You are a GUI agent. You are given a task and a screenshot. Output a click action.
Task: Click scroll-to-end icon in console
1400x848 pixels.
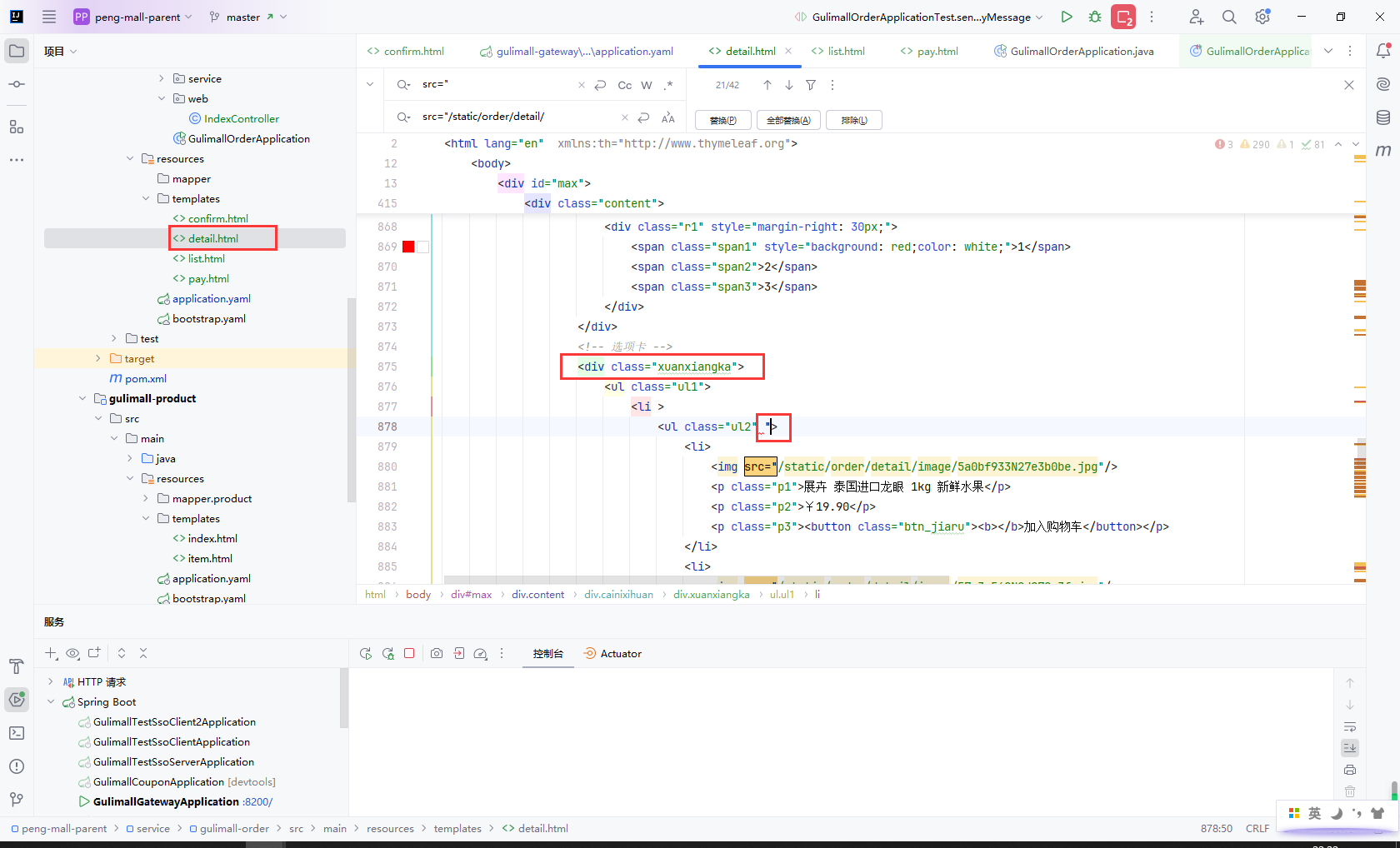1350,748
